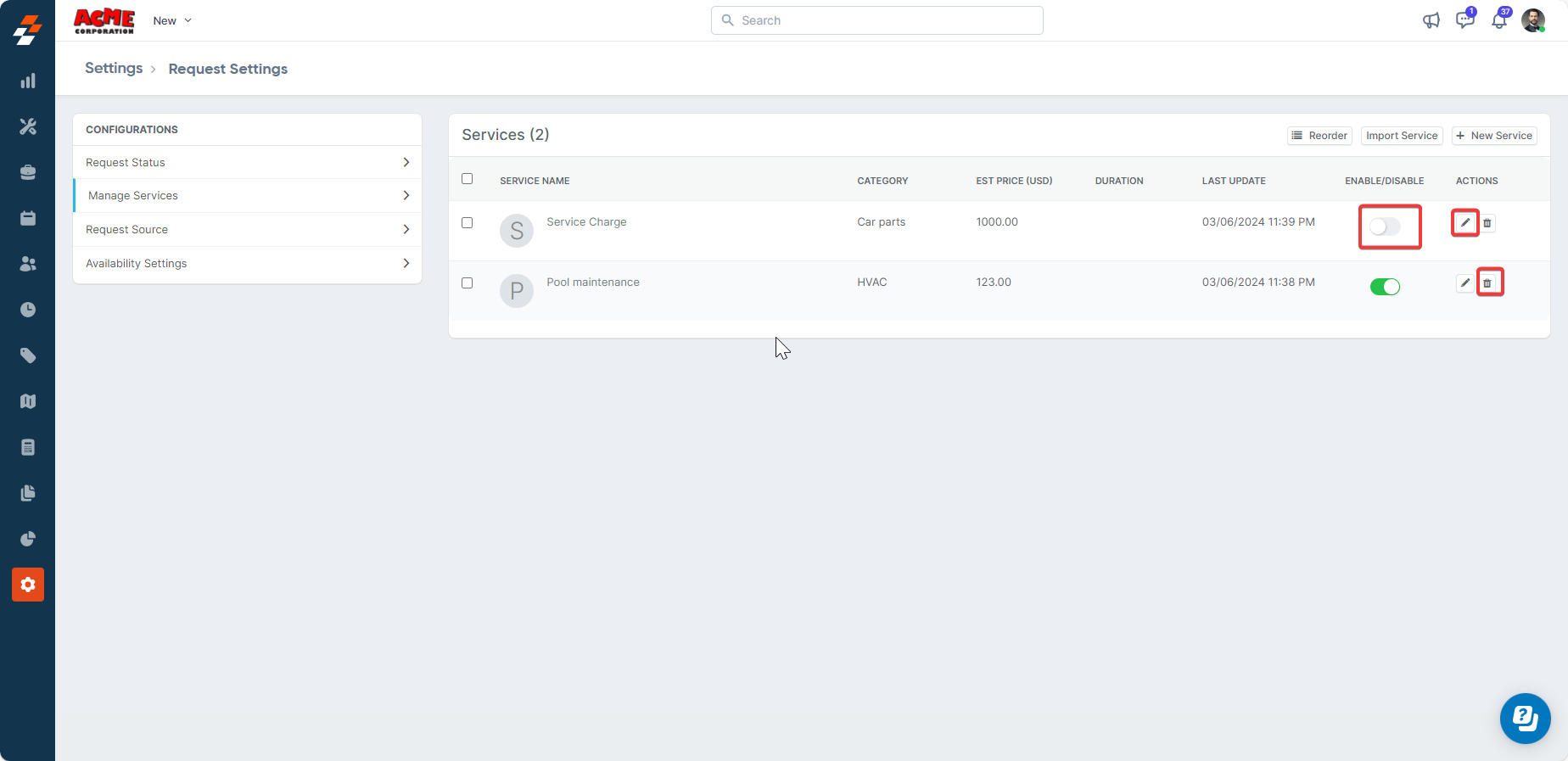This screenshot has width=1568, height=761.
Task: Open the stacked documents icon in sidebar
Action: click(28, 493)
